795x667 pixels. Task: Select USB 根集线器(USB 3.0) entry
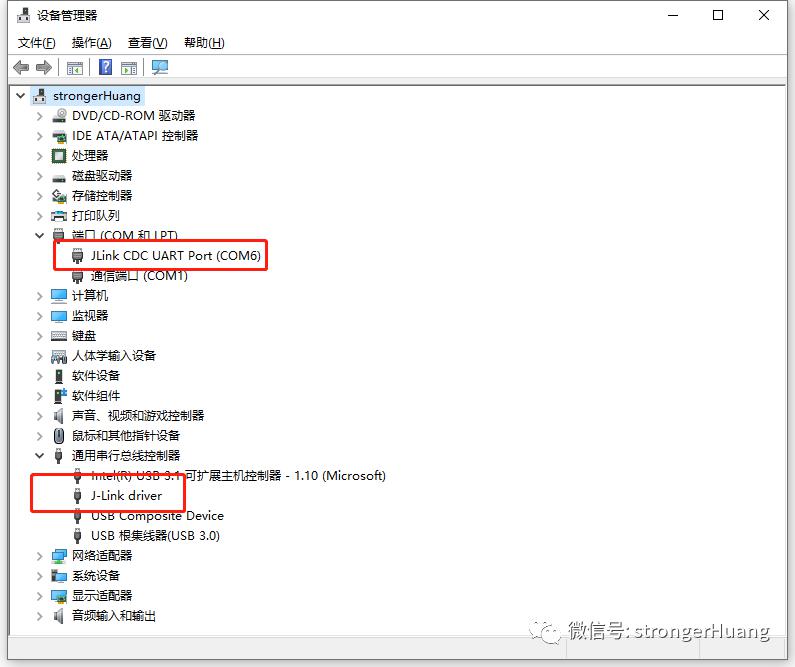point(155,536)
